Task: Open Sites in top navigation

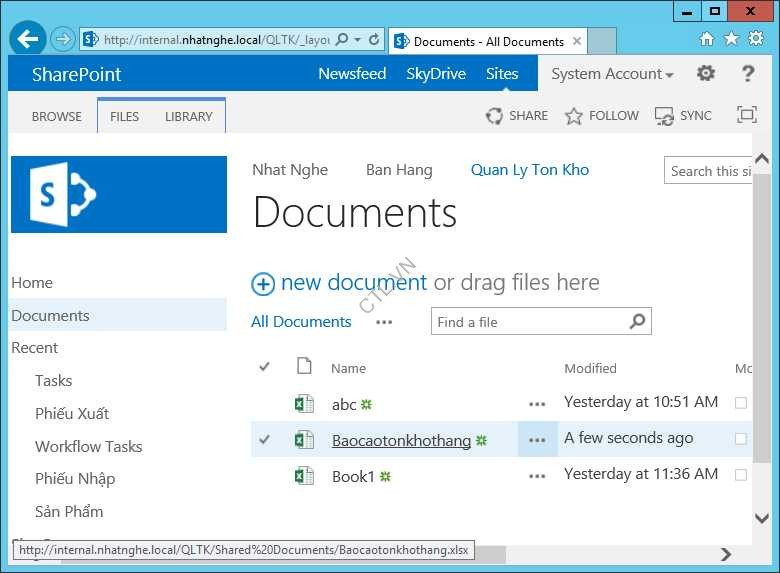Action: coord(502,74)
